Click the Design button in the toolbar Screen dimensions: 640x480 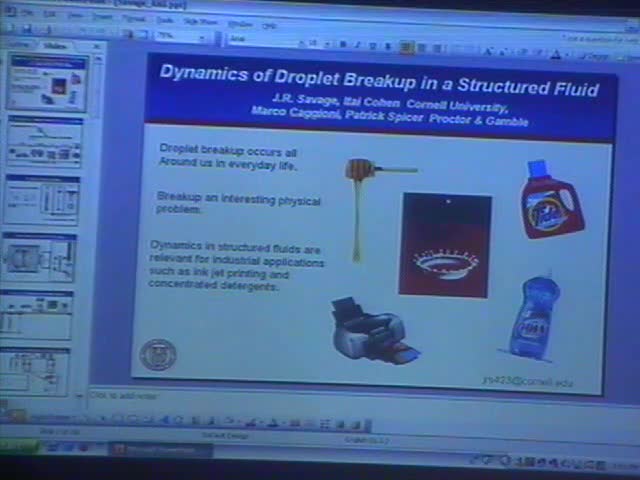595,57
